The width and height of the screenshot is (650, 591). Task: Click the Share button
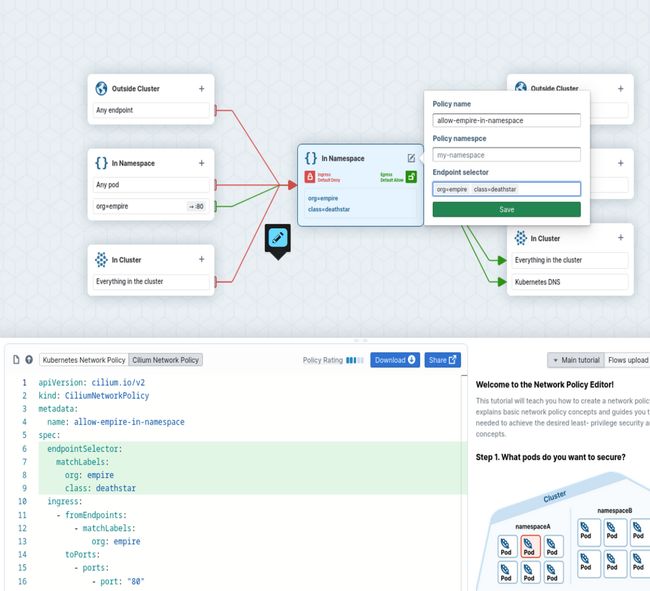tap(442, 360)
